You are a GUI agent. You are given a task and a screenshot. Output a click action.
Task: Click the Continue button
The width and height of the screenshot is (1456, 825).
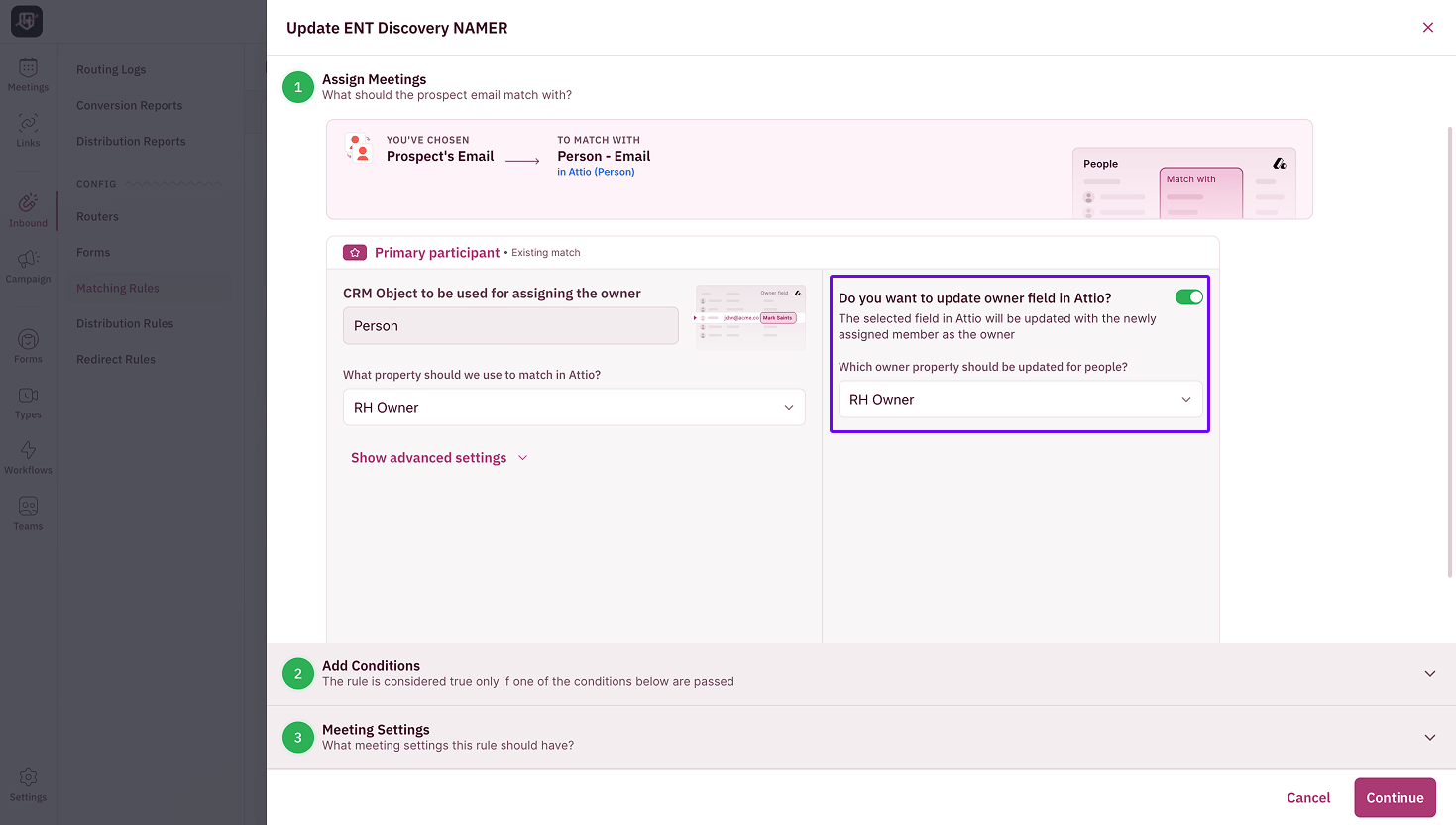[x=1395, y=798]
